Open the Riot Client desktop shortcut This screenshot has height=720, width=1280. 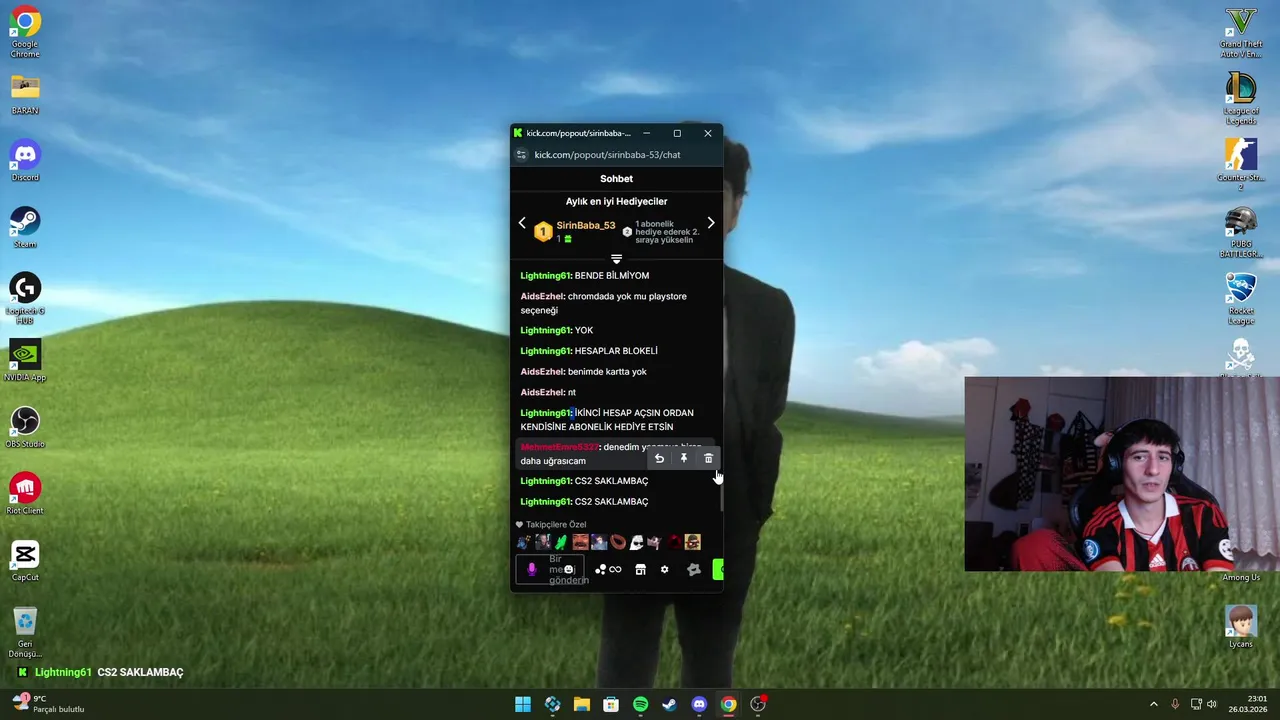coord(25,493)
